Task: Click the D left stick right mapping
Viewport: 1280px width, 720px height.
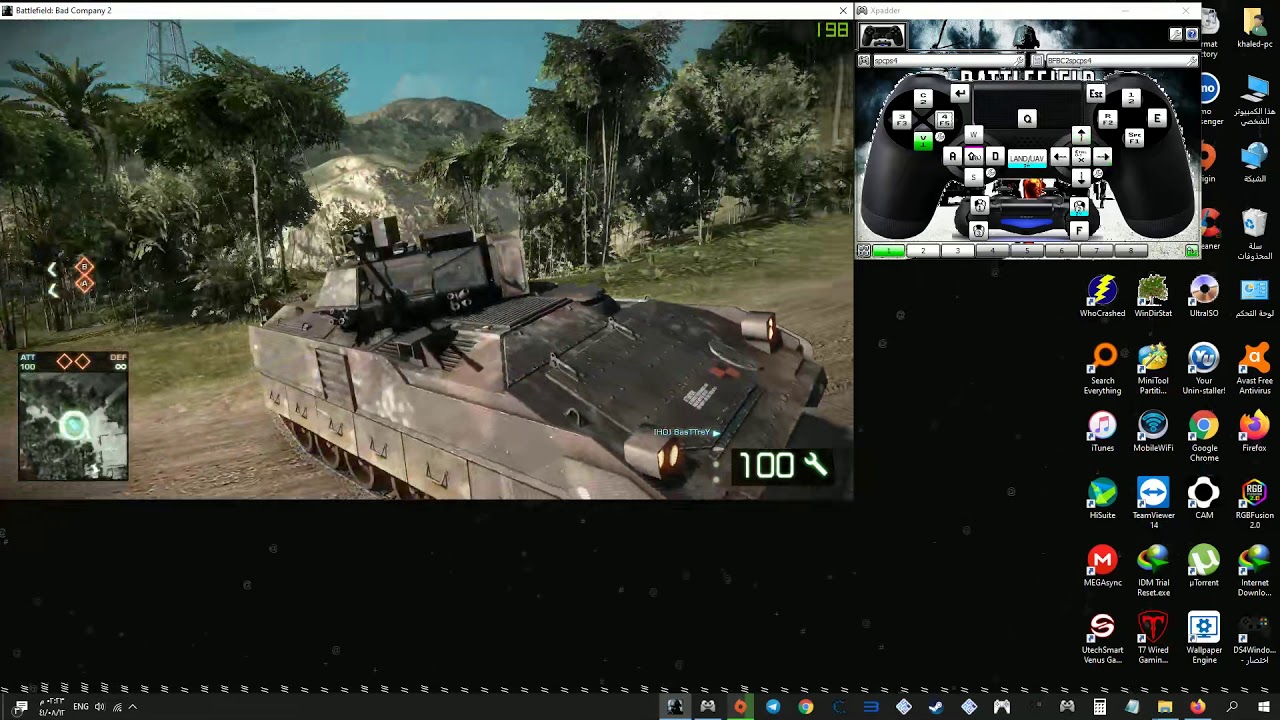Action: pyautogui.click(x=995, y=156)
